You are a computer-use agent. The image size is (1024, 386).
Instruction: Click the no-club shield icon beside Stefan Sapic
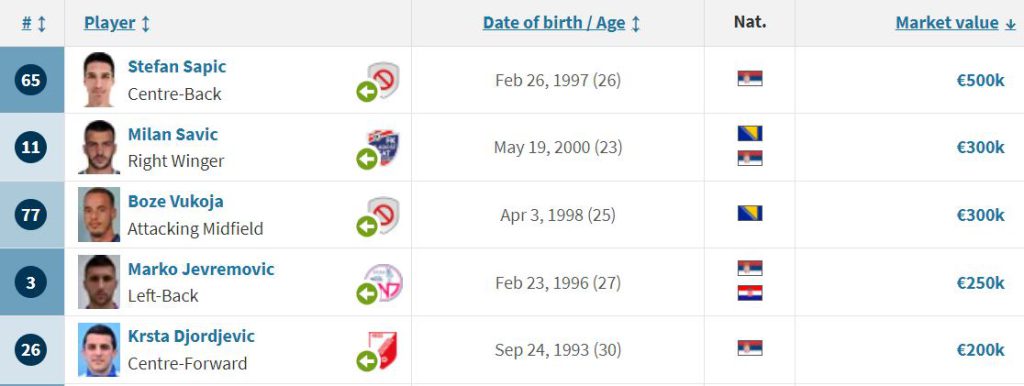point(383,79)
